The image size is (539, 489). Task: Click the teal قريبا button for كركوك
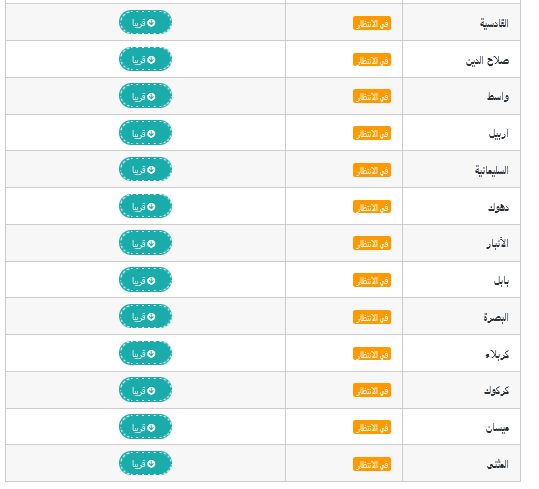tap(145, 390)
